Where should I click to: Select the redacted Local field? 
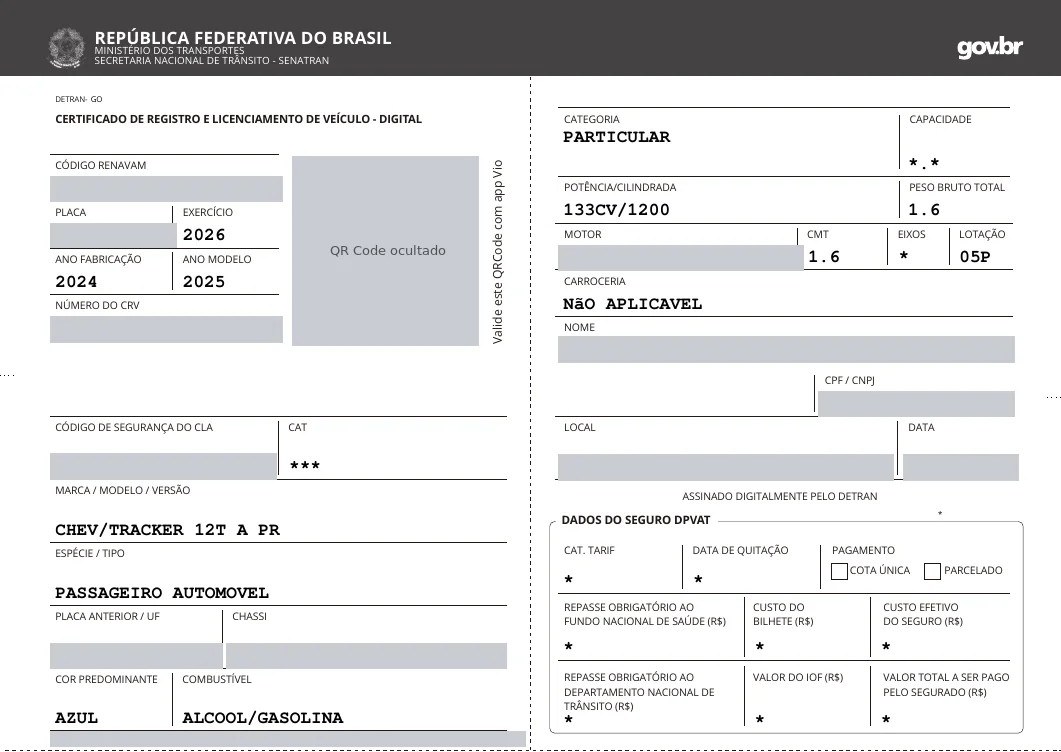click(726, 467)
